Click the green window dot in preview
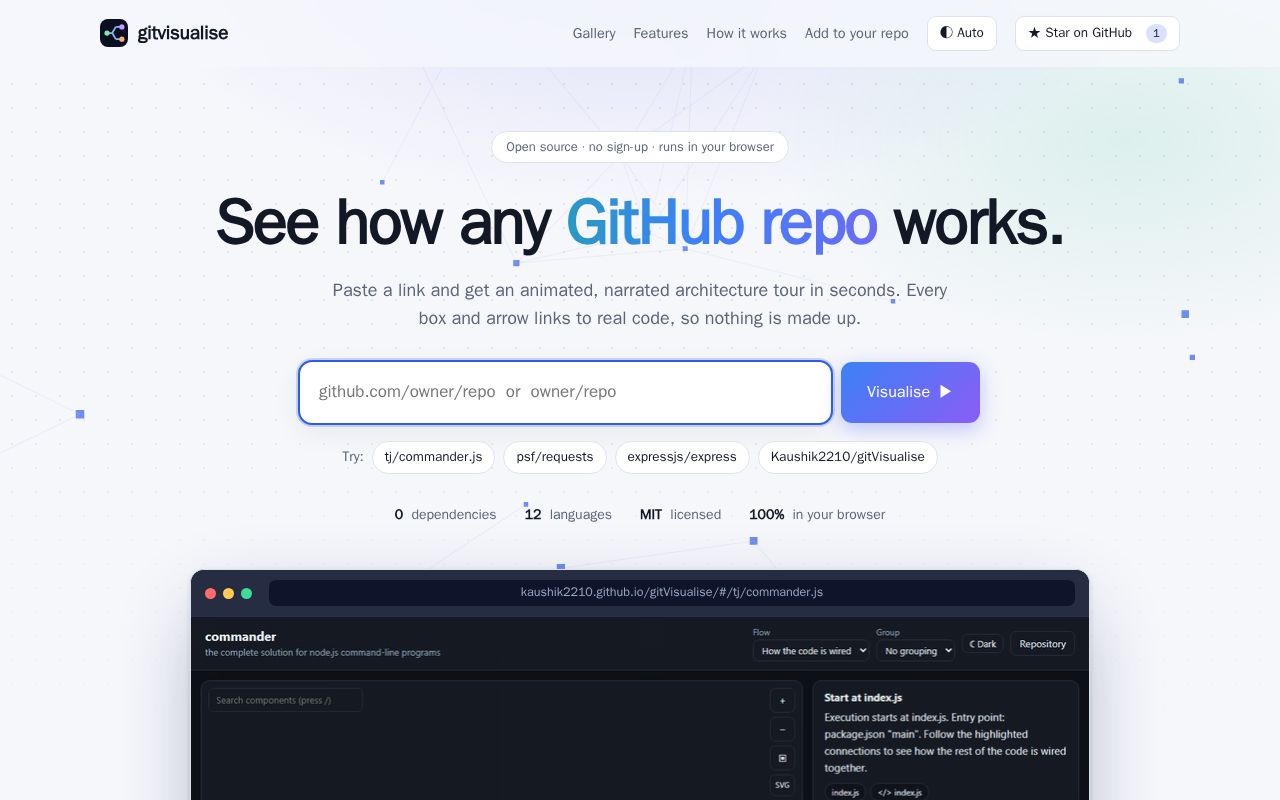1280x800 pixels. click(x=246, y=593)
